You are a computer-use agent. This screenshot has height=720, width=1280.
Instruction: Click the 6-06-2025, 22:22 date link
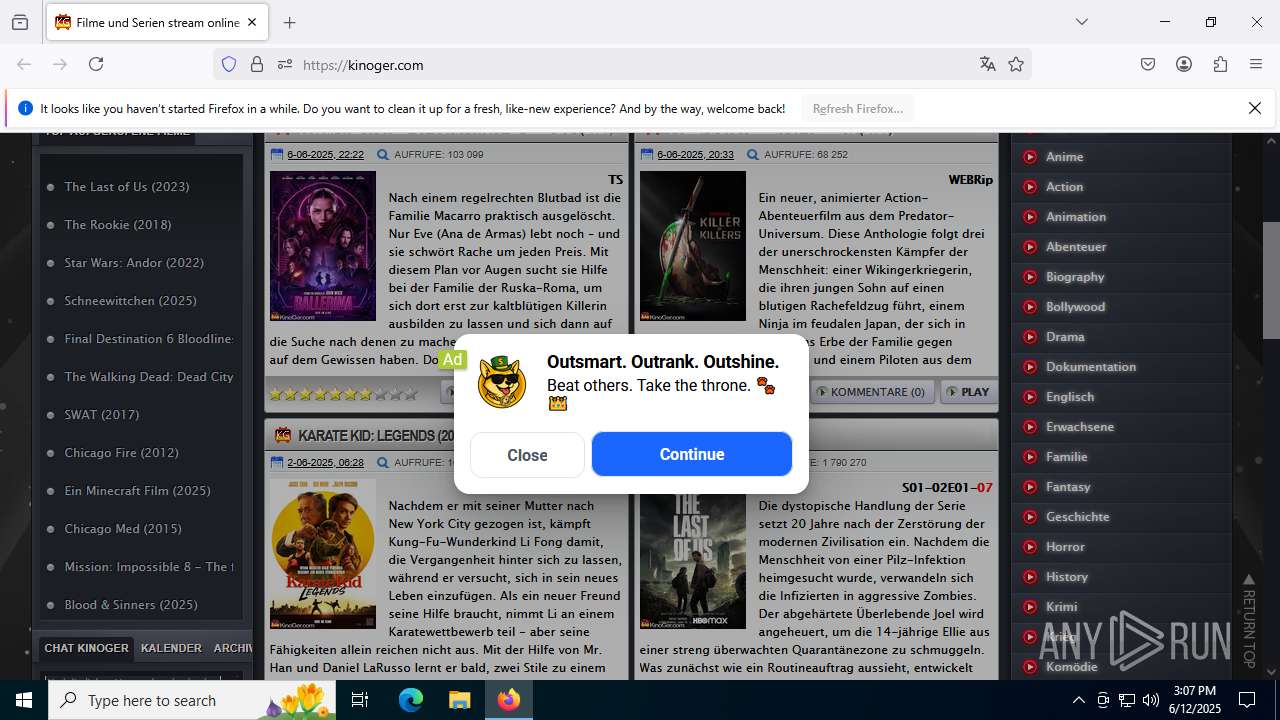[x=325, y=154]
